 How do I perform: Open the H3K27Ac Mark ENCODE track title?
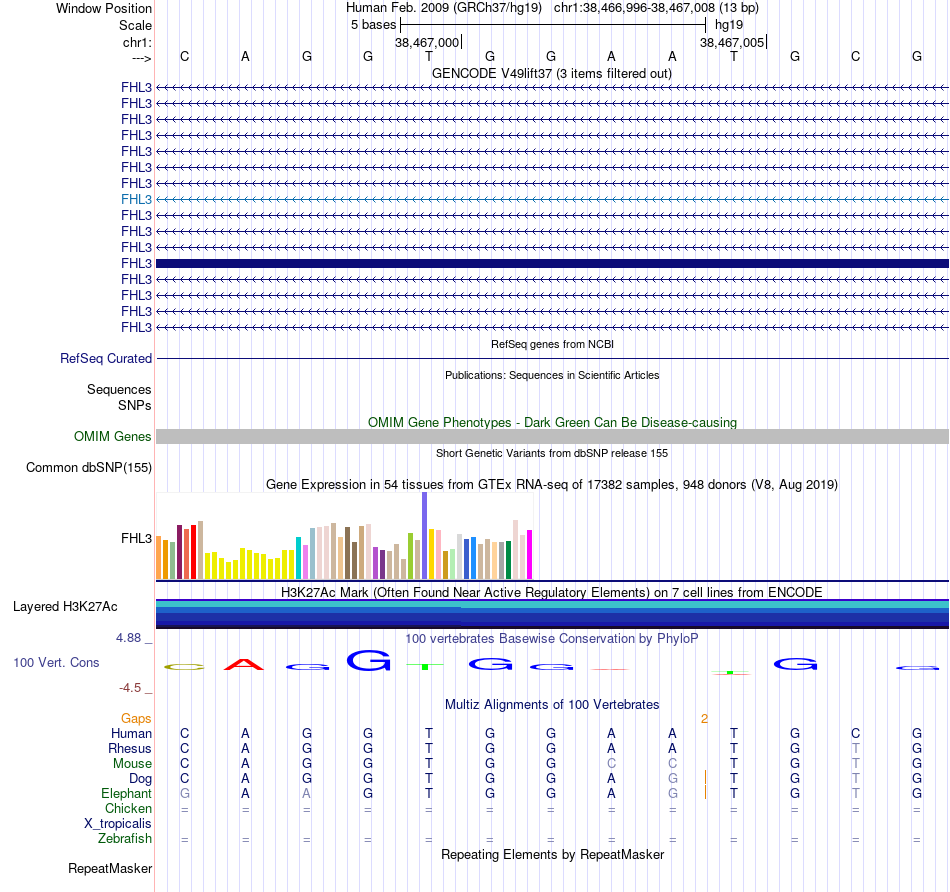[x=552, y=592]
